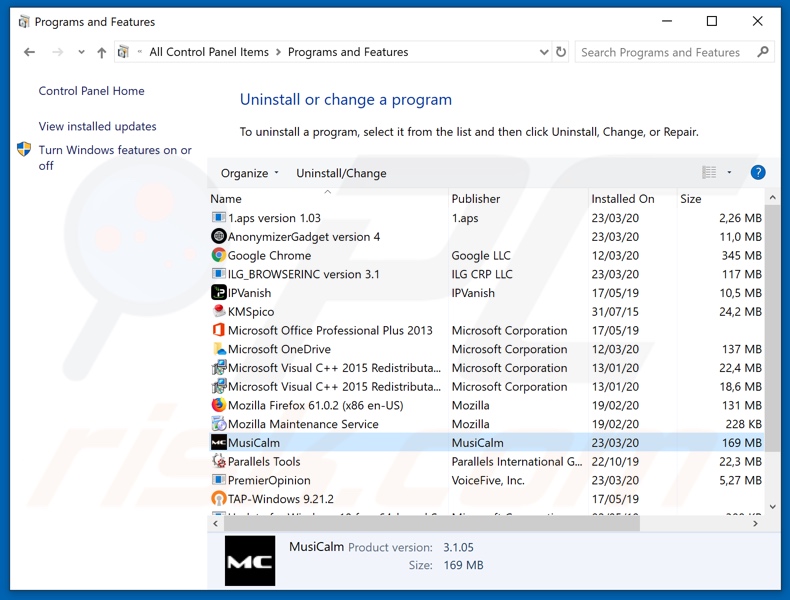Viewport: 790px width, 600px height.
Task: Click Parallels International publisher cell
Action: tap(516, 461)
